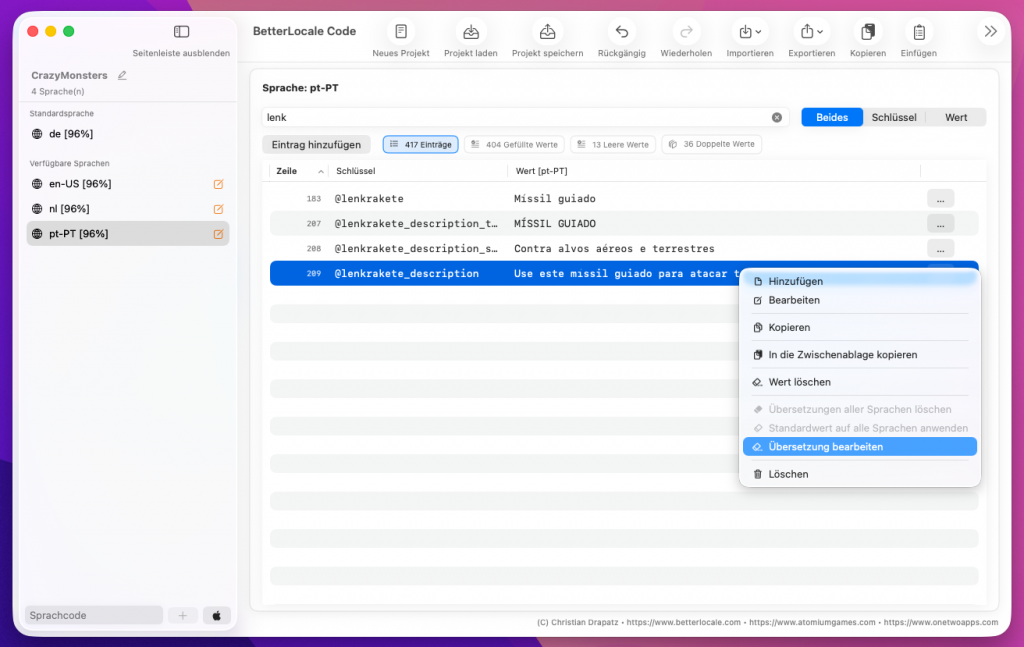Expand the toolbar overflow chevron
Image resolution: width=1024 pixels, height=647 pixels.
(x=990, y=32)
